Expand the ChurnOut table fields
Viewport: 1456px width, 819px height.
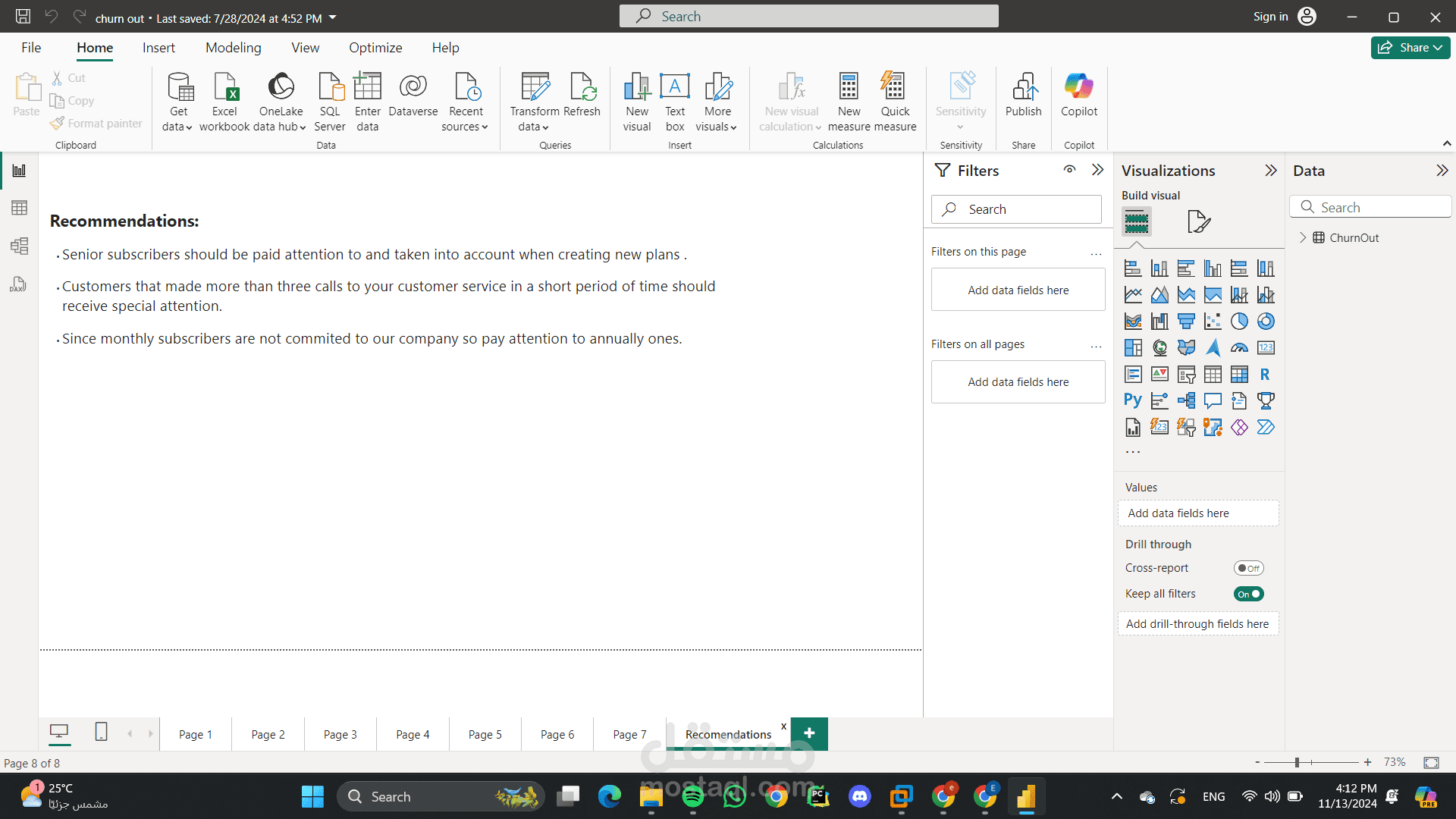1303,237
